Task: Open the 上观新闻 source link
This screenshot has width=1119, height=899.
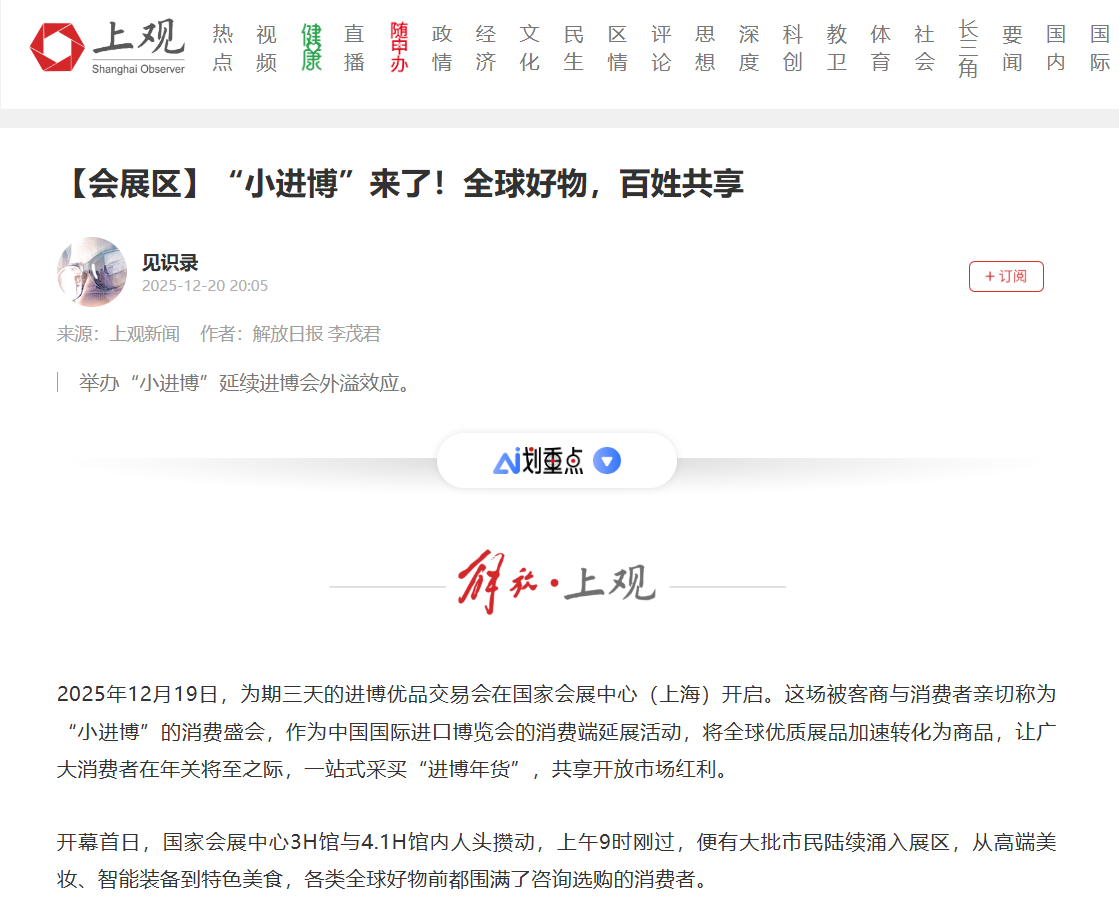Action: coord(145,334)
